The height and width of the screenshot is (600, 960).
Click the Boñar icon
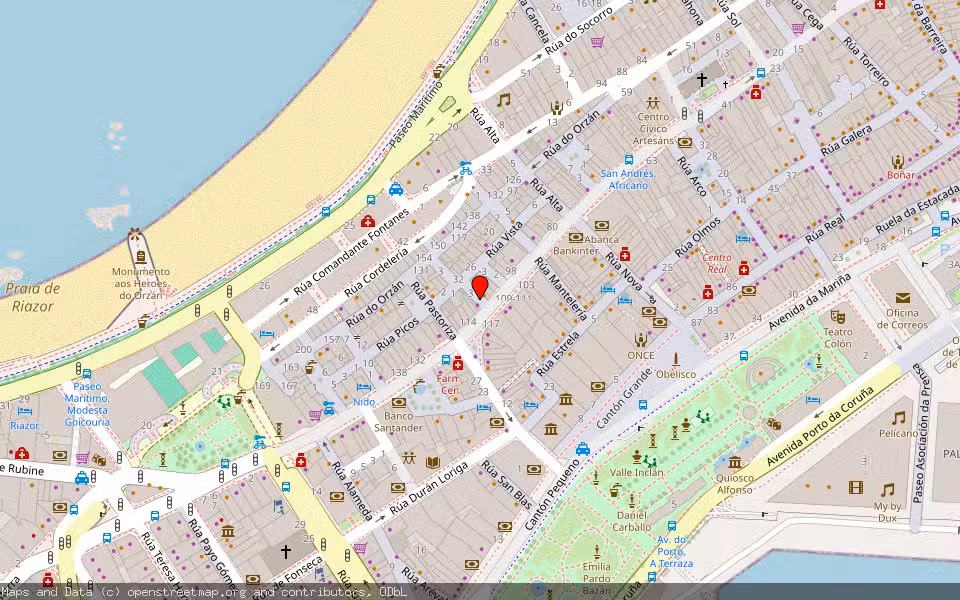coord(898,162)
